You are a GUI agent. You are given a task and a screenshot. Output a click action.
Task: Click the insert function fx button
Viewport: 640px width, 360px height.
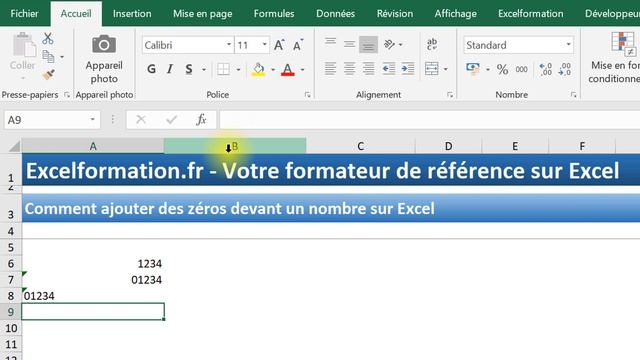pyautogui.click(x=201, y=120)
